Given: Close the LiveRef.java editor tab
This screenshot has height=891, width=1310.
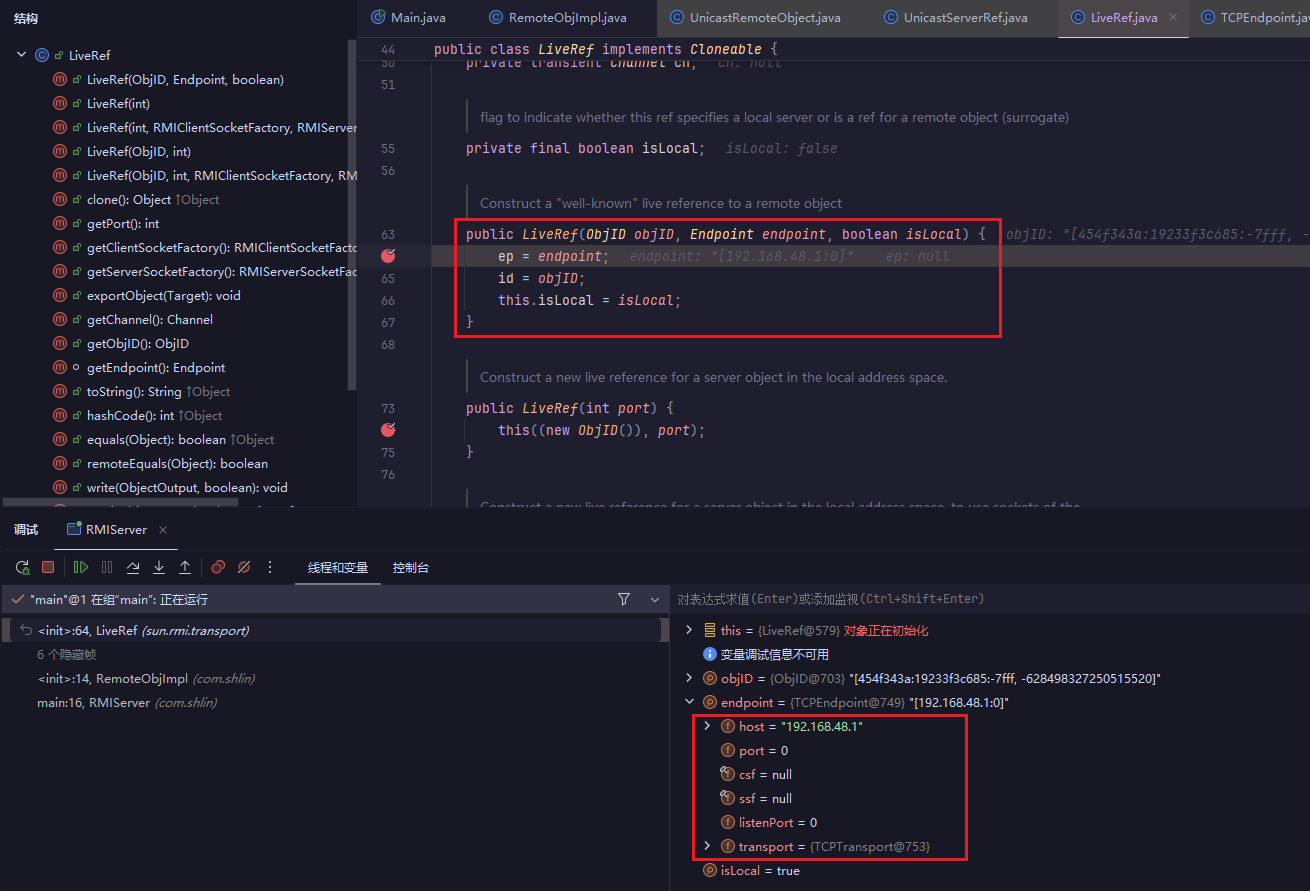Looking at the screenshot, I should coord(1173,18).
